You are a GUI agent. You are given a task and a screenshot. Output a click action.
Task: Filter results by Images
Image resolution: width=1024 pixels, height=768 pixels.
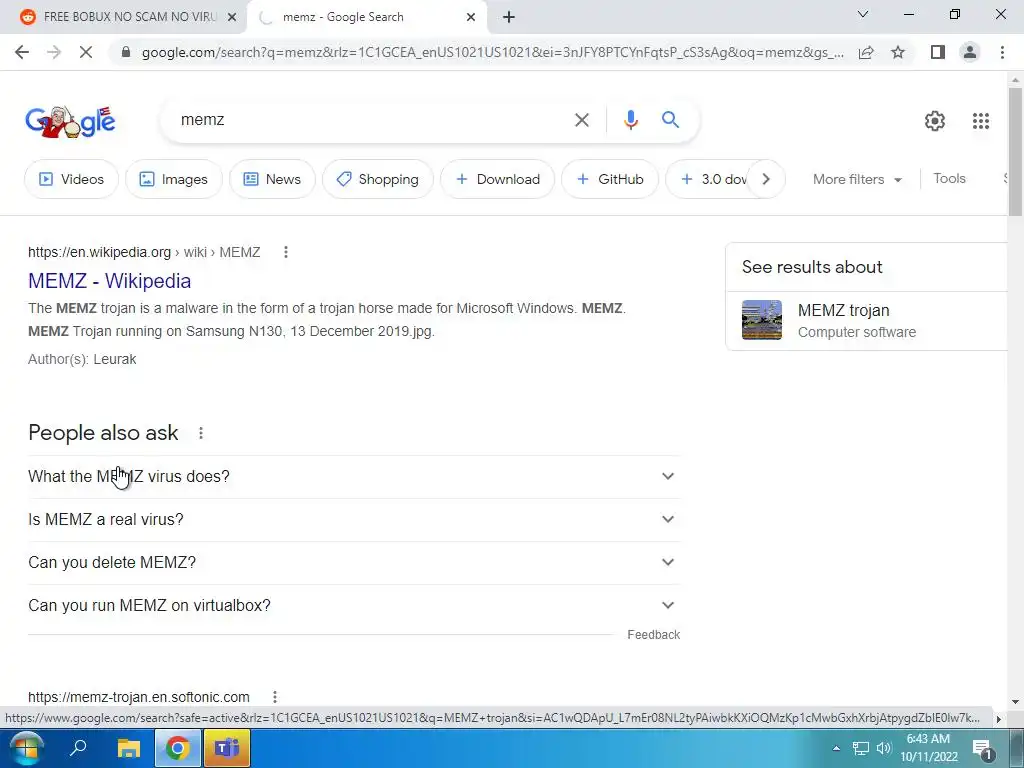(174, 179)
